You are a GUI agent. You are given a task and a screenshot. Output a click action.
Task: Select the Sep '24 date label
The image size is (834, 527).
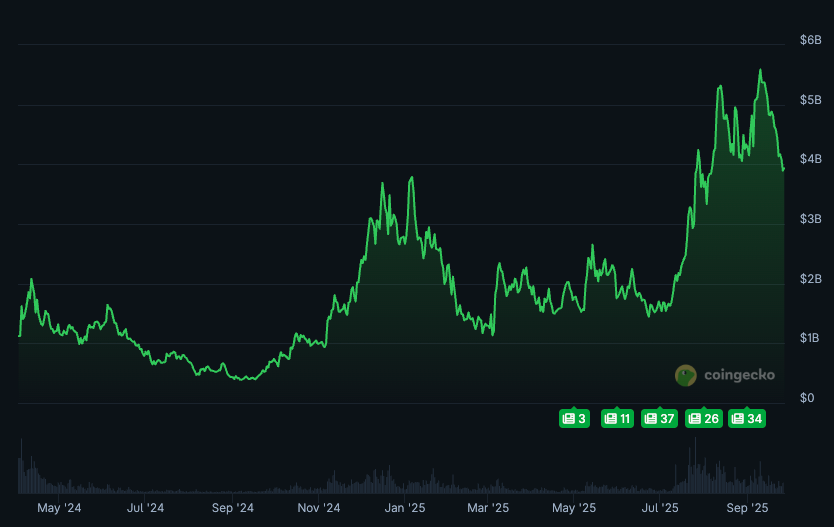[x=232, y=508]
